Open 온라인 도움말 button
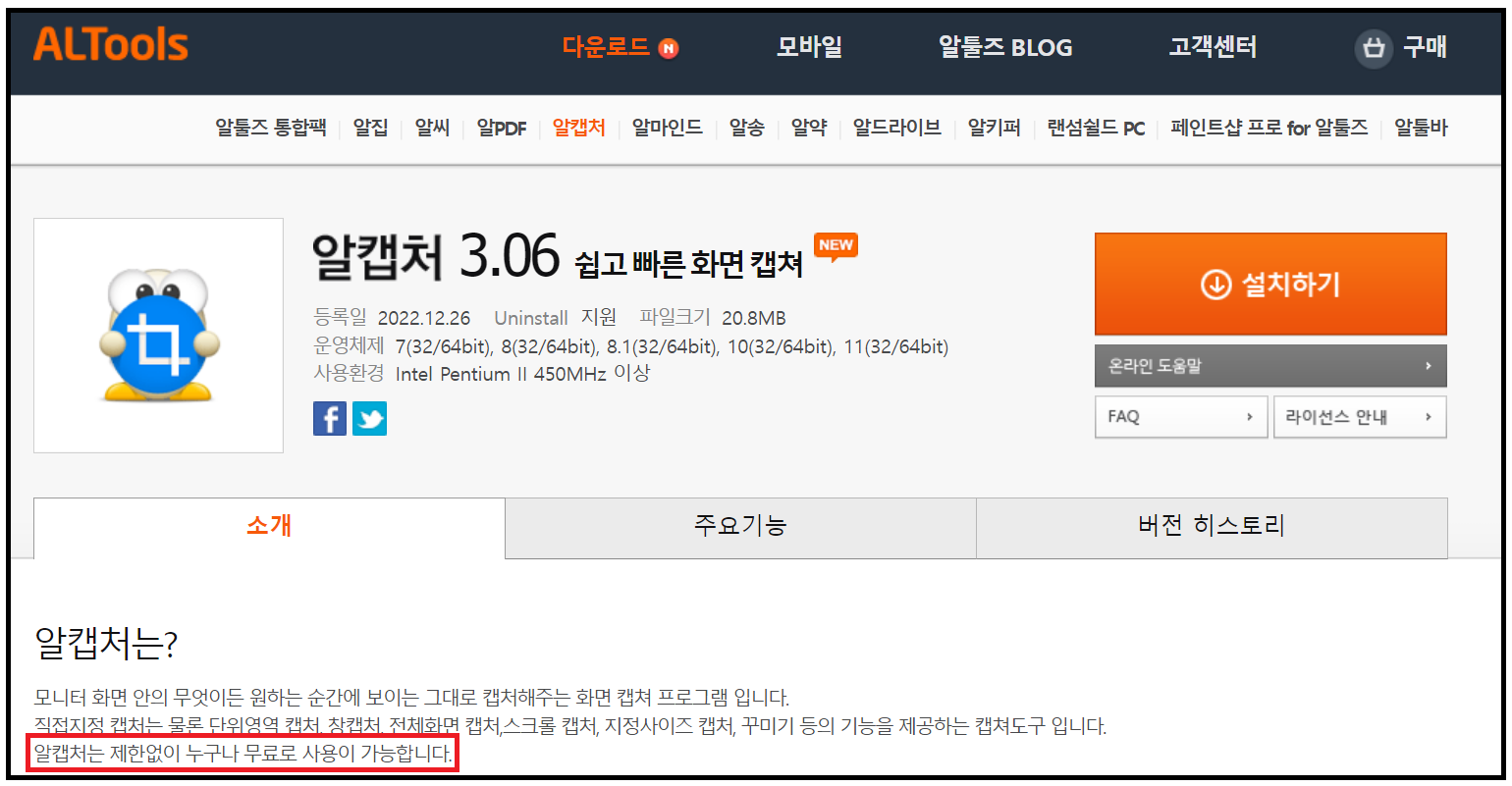The height and width of the screenshot is (786, 1512). tap(1270, 366)
